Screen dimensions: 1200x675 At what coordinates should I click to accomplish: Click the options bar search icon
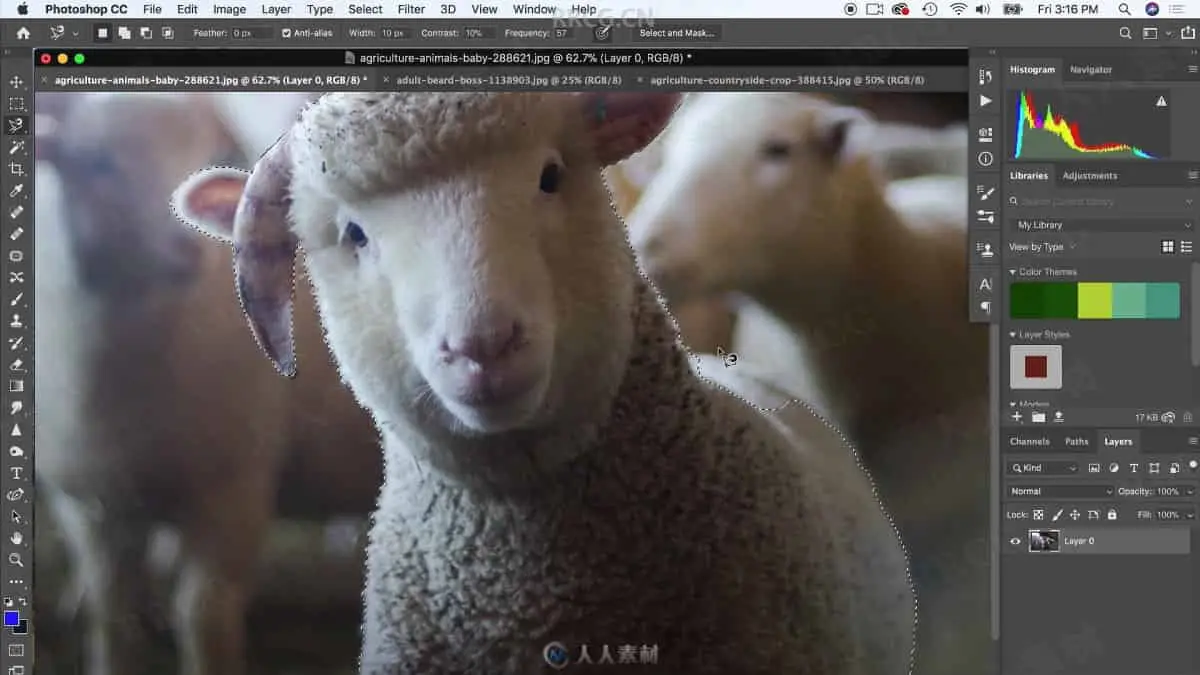(x=1126, y=33)
